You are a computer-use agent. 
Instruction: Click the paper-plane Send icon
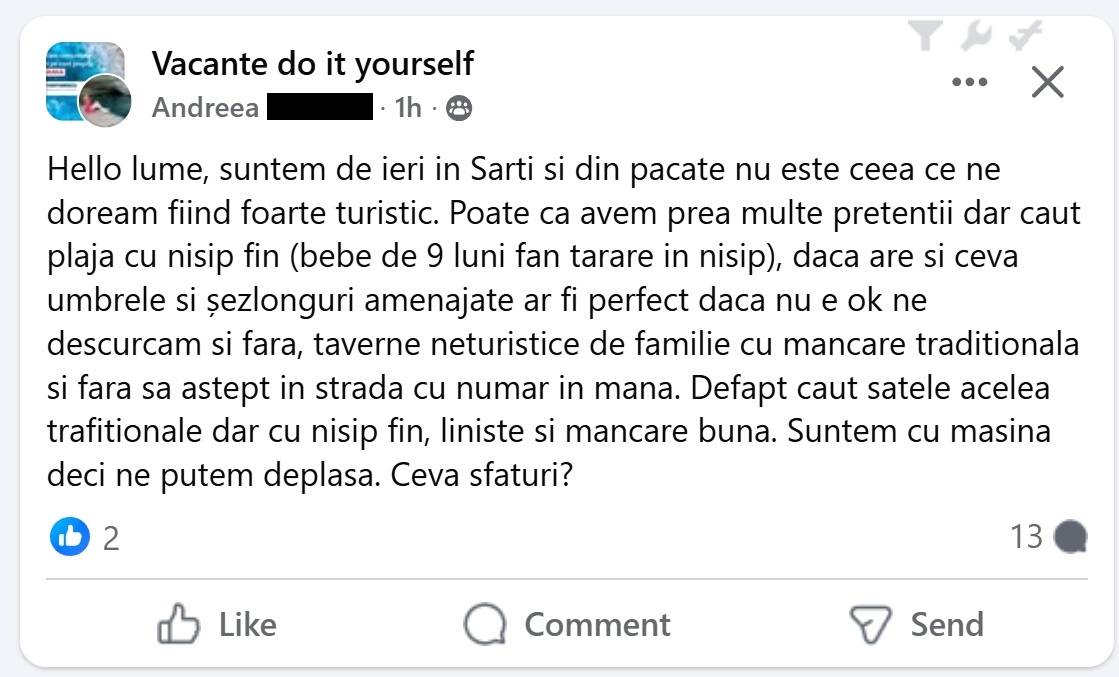[869, 625]
